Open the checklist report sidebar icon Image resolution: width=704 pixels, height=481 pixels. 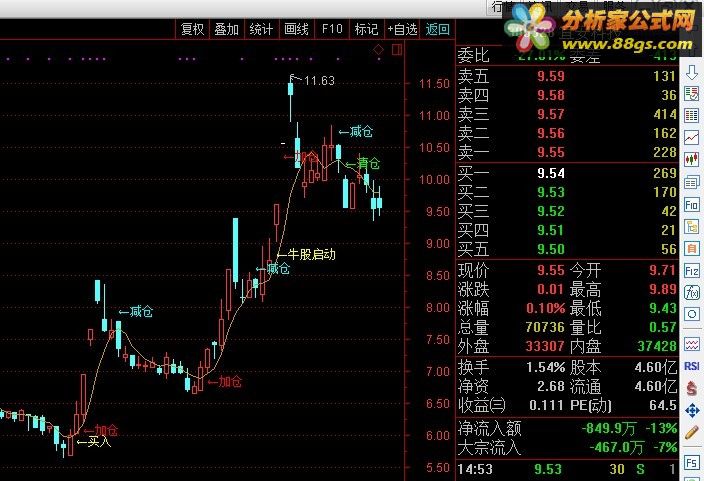pyautogui.click(x=691, y=94)
